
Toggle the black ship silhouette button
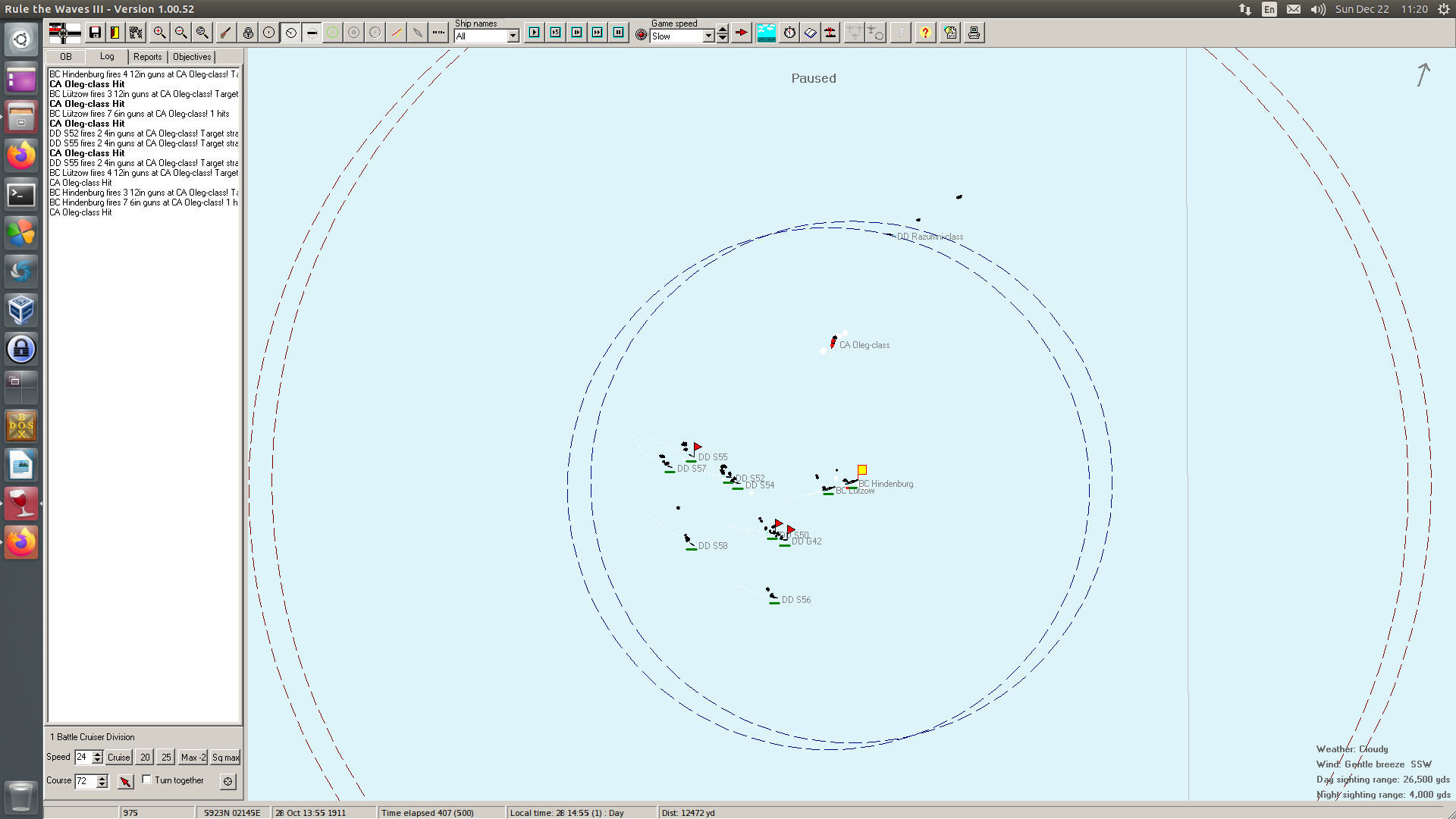click(312, 33)
